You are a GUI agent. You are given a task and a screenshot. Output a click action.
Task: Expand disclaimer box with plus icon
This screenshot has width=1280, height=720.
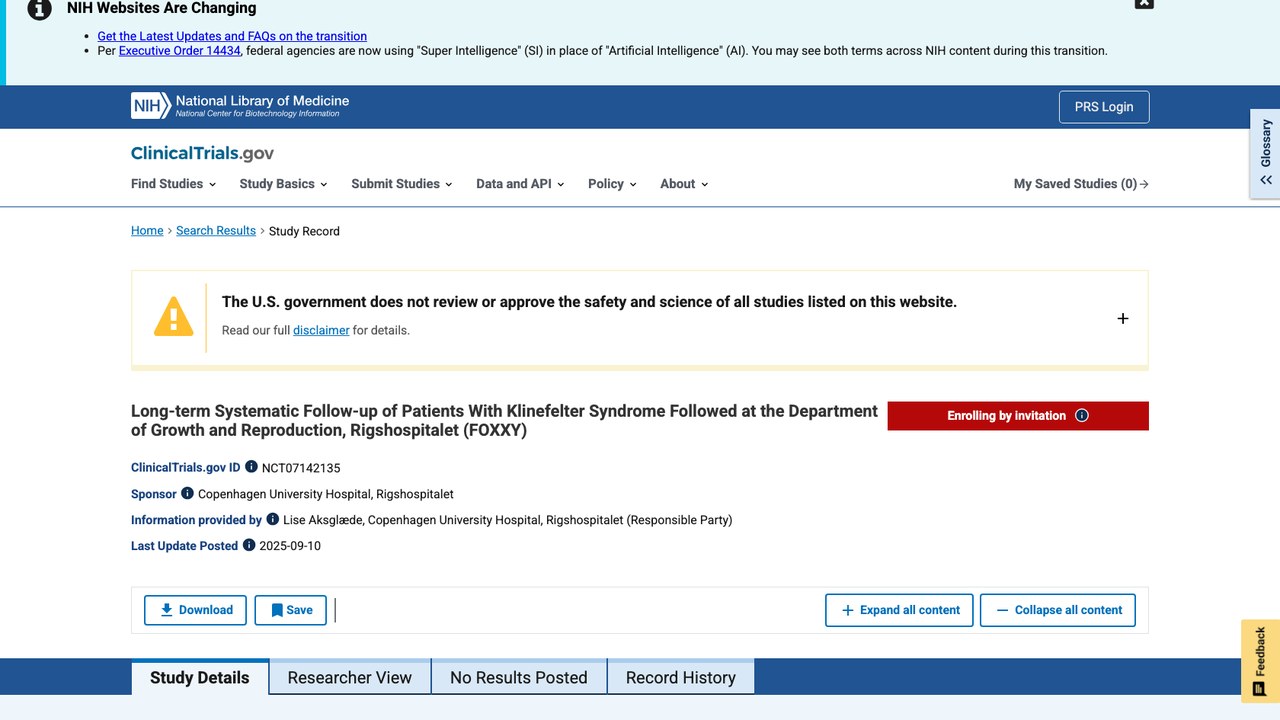pyautogui.click(x=1122, y=318)
